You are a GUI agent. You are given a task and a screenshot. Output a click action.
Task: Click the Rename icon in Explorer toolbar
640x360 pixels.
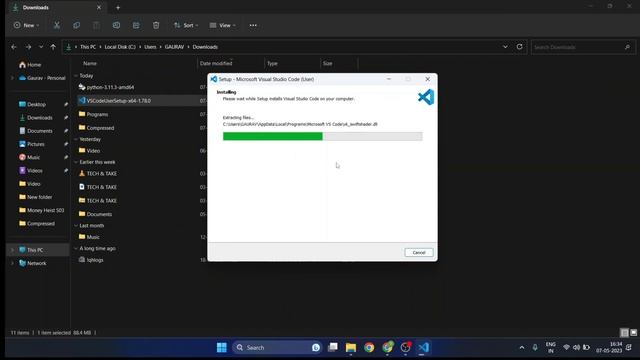click(x=116, y=25)
